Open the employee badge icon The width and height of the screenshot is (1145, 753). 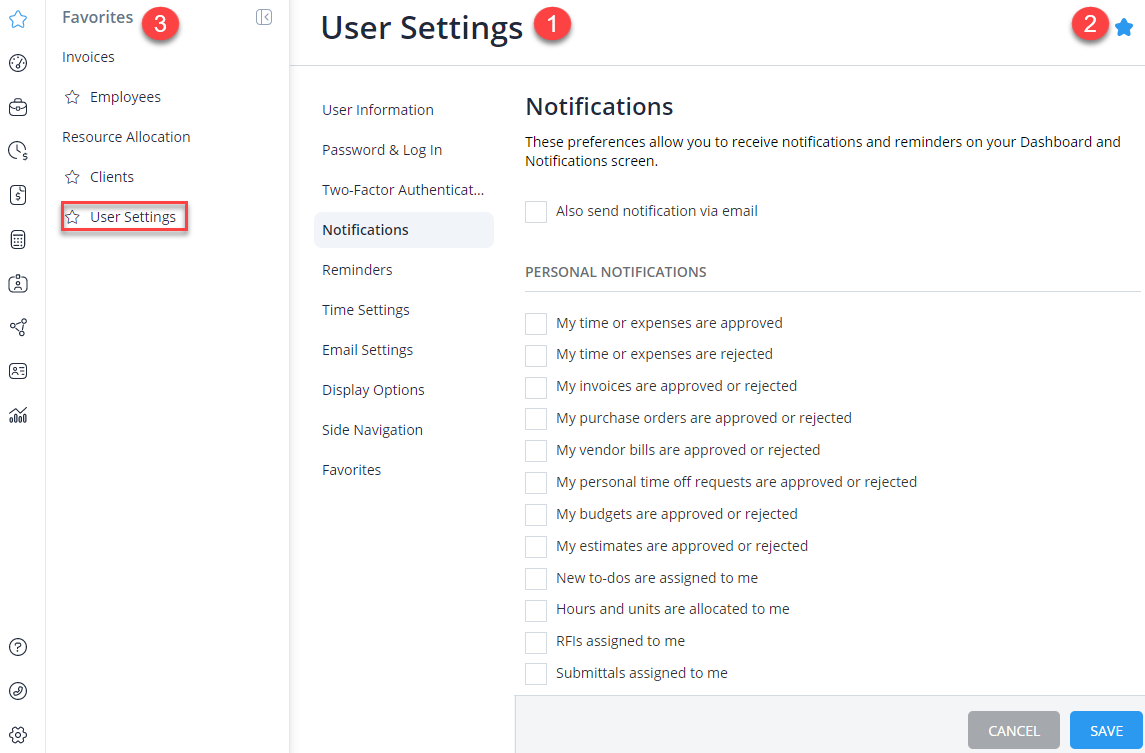[17, 283]
